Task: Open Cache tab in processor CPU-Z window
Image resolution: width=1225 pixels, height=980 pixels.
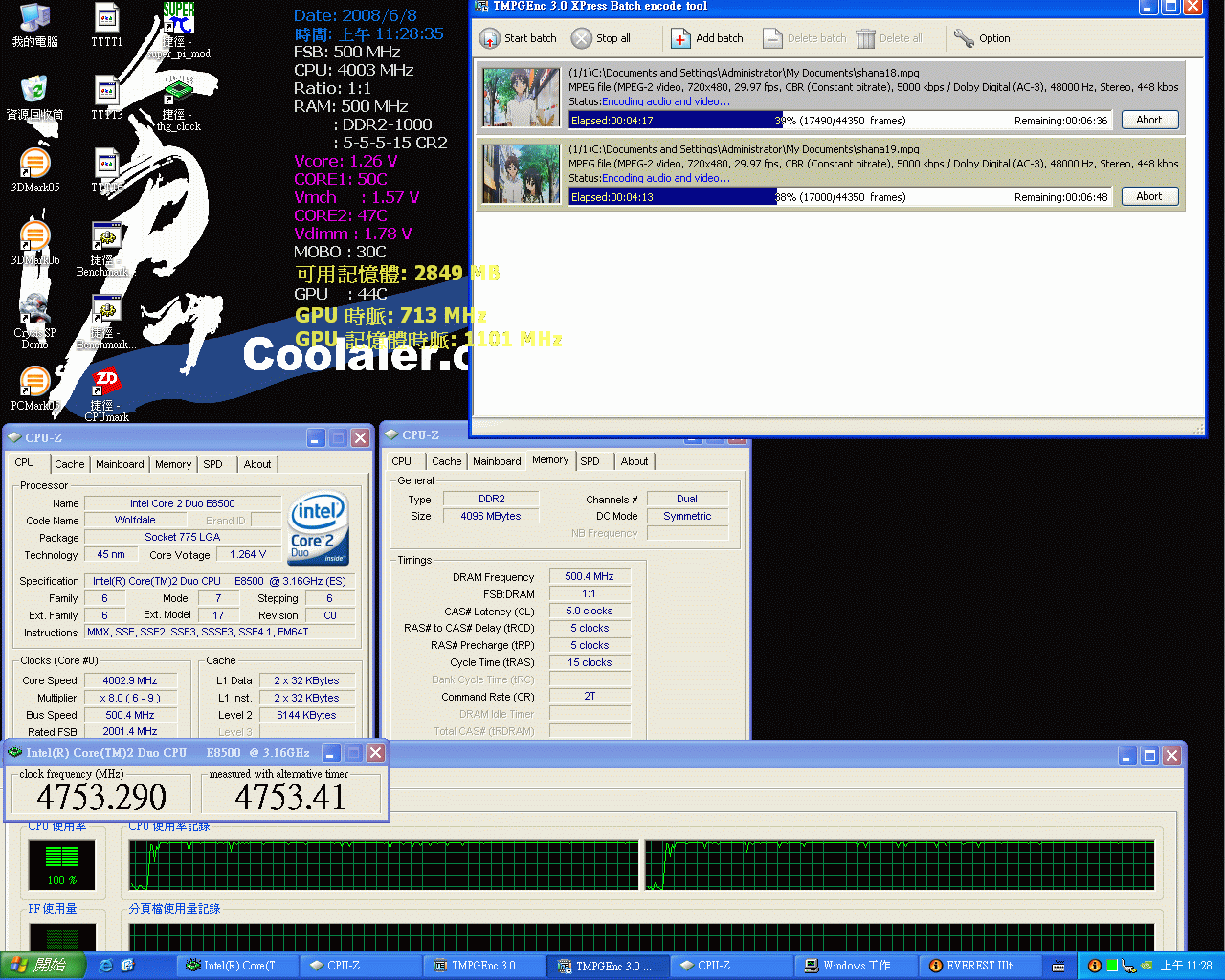Action: pos(69,464)
